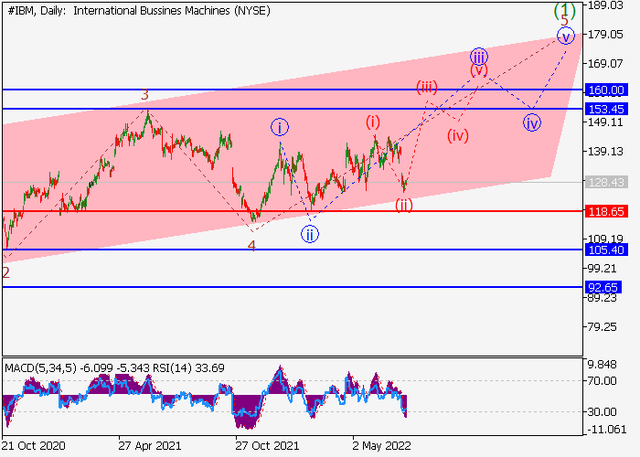This screenshot has width=640, height=457.
Task: Click the 189.03 price axis label
Action: 606,5
